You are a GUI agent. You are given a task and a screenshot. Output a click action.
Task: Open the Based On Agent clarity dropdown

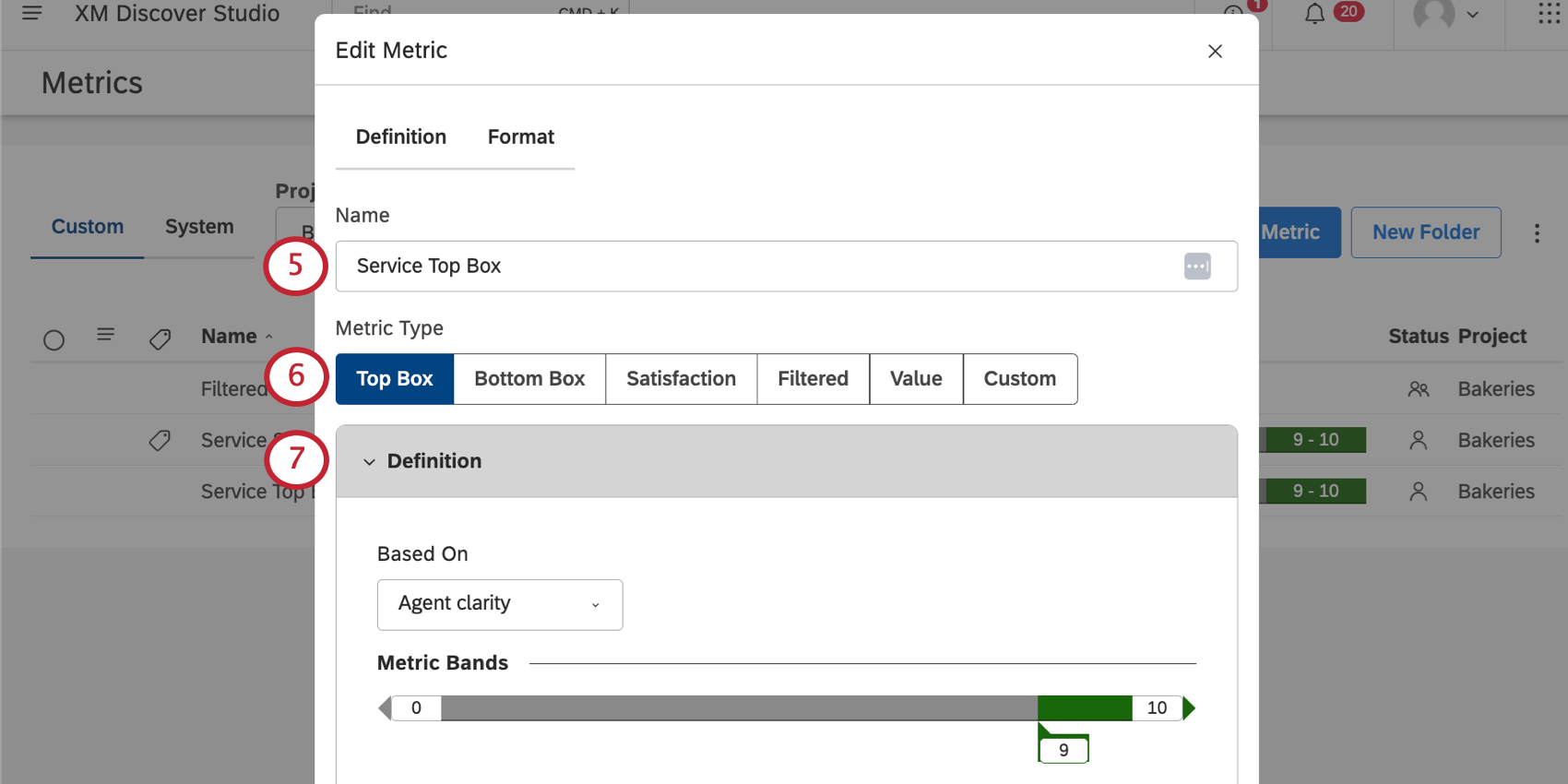[x=500, y=605]
